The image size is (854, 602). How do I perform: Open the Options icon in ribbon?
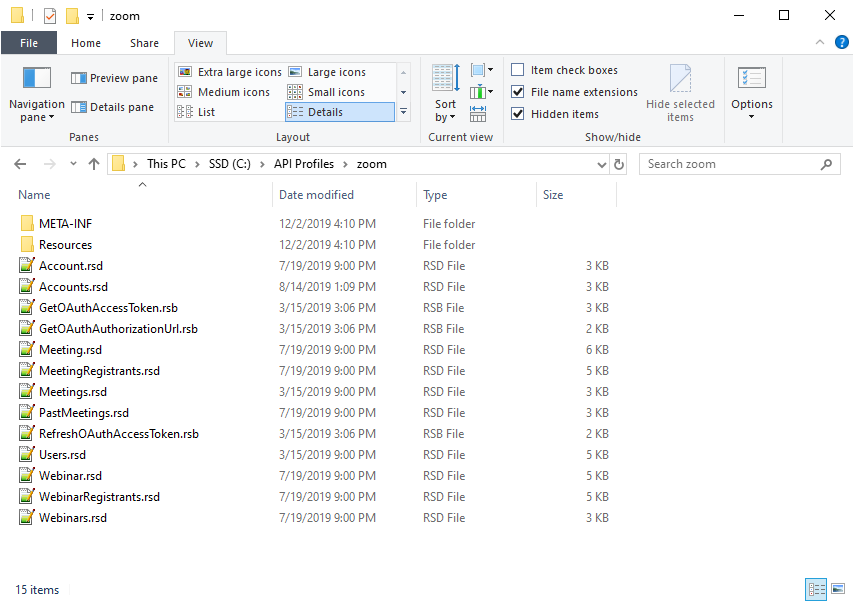pos(751,80)
